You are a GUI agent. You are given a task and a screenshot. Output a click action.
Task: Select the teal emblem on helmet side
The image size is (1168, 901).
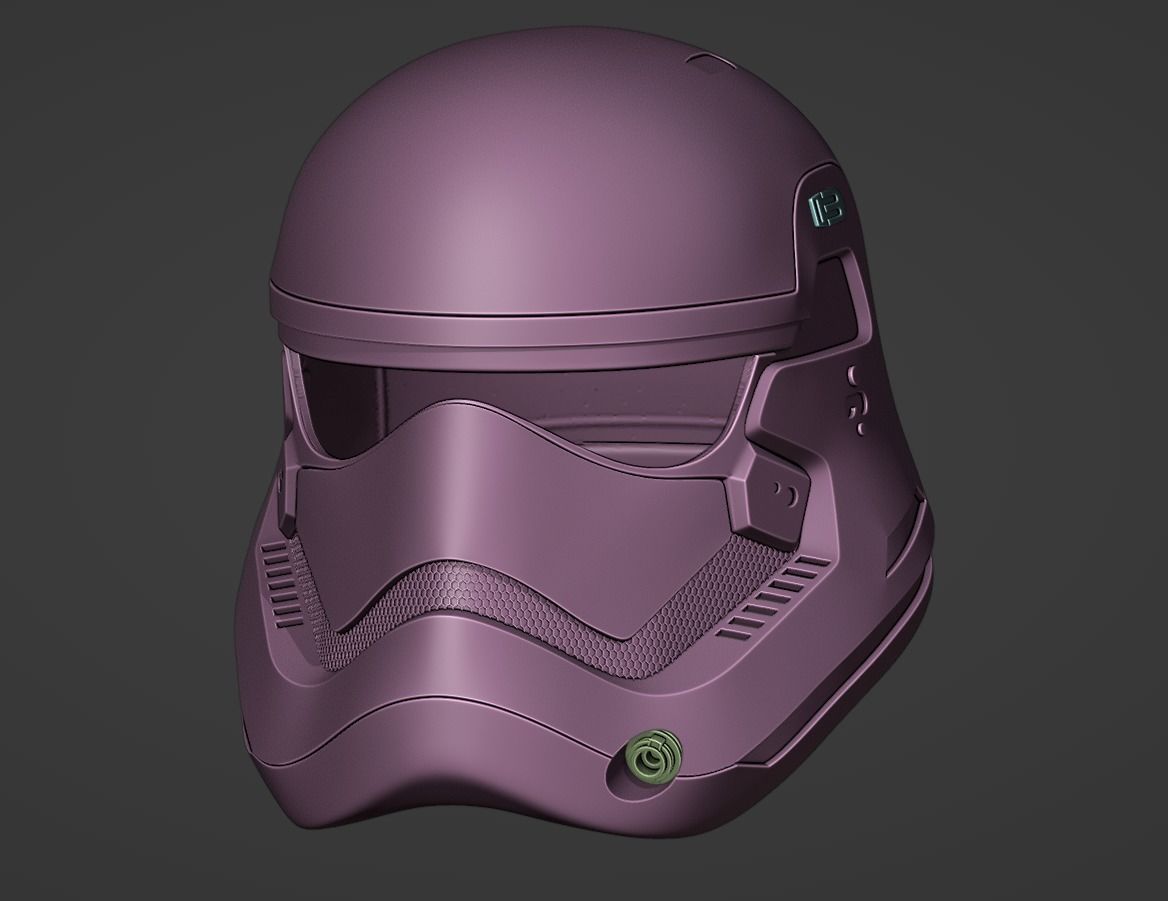point(827,208)
